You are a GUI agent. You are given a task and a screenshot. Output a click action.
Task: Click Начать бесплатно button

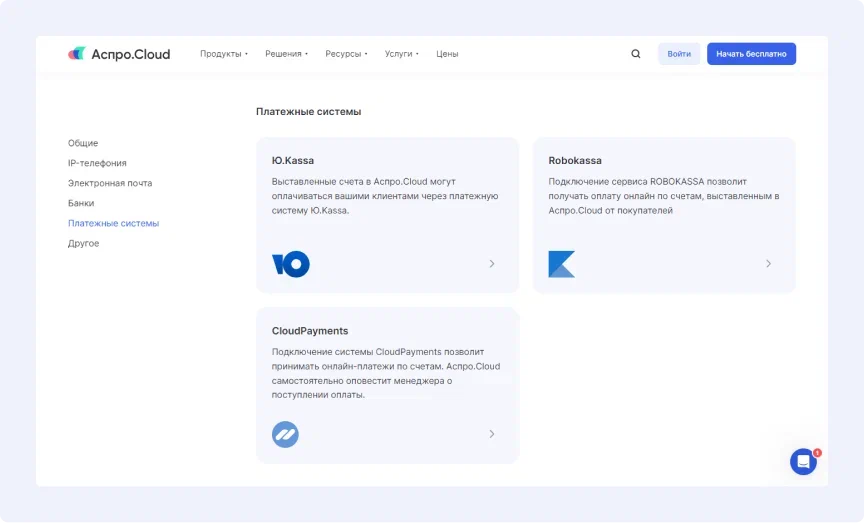tap(751, 54)
